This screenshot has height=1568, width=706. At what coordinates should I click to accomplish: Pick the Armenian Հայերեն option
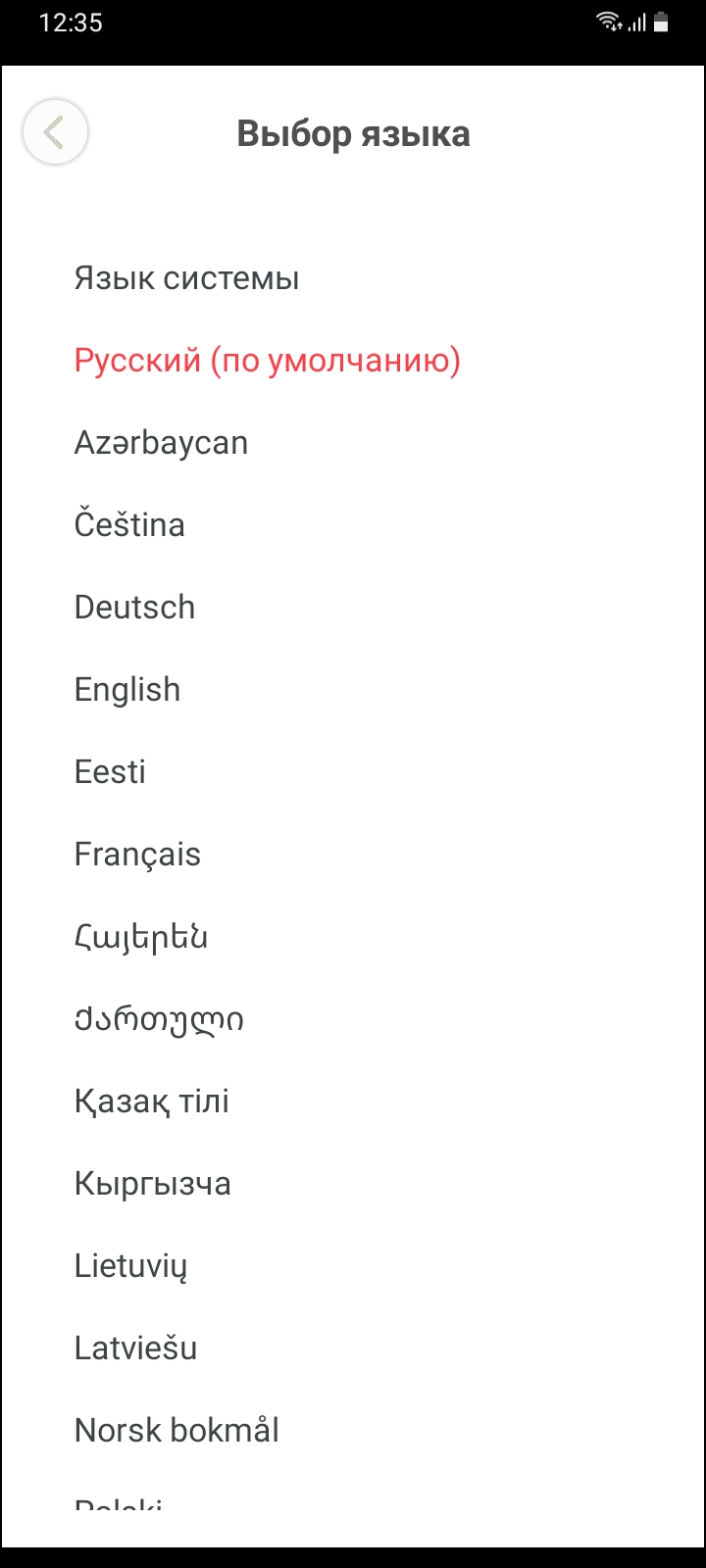(x=141, y=937)
